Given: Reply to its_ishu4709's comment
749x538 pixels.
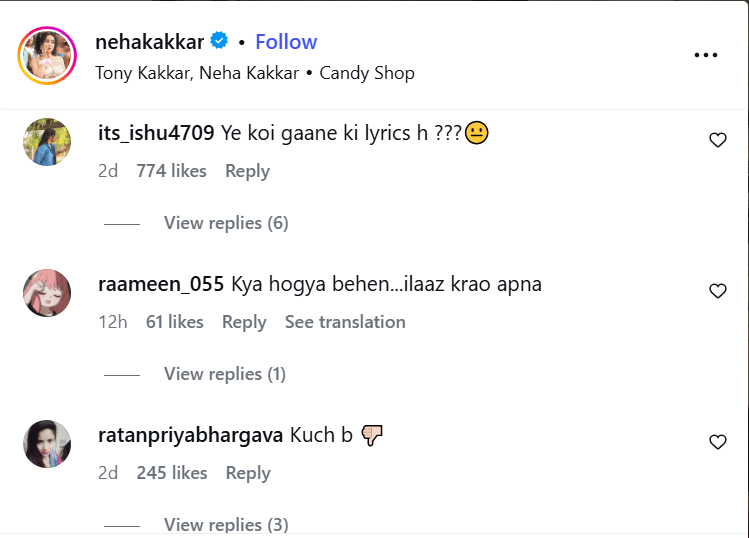Looking at the screenshot, I should coord(247,171).
